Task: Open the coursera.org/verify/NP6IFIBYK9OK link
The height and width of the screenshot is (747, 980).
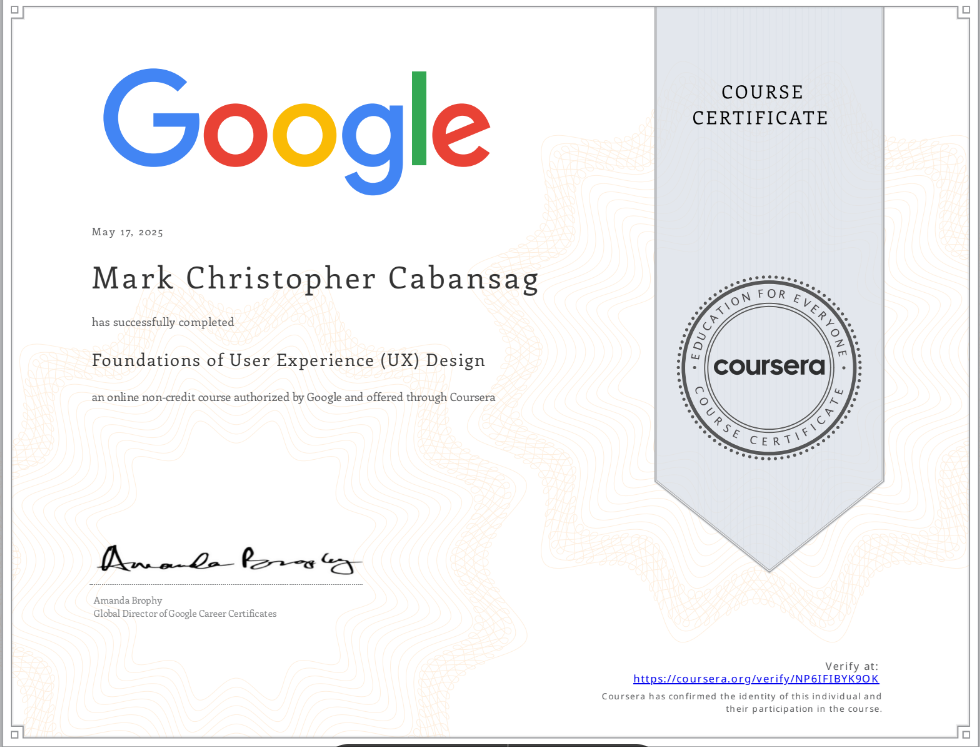Action: (x=756, y=679)
